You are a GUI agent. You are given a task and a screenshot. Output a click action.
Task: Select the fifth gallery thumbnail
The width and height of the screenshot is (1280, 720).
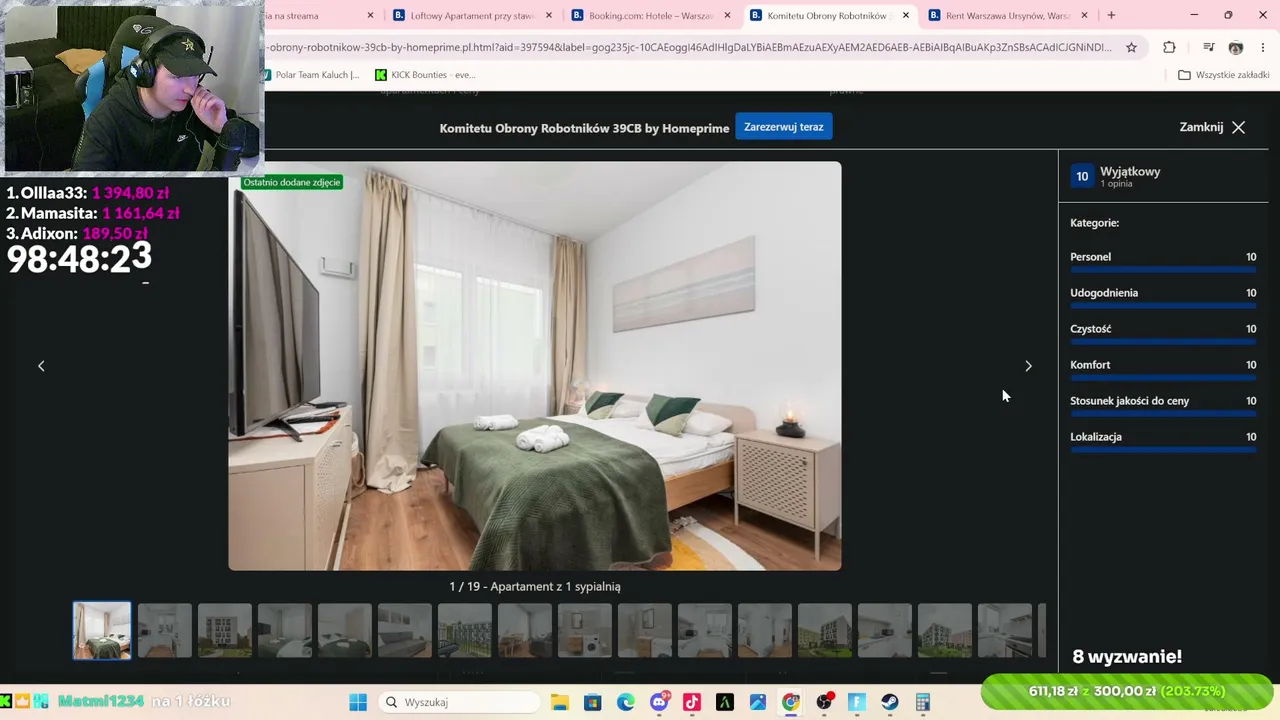tap(344, 630)
